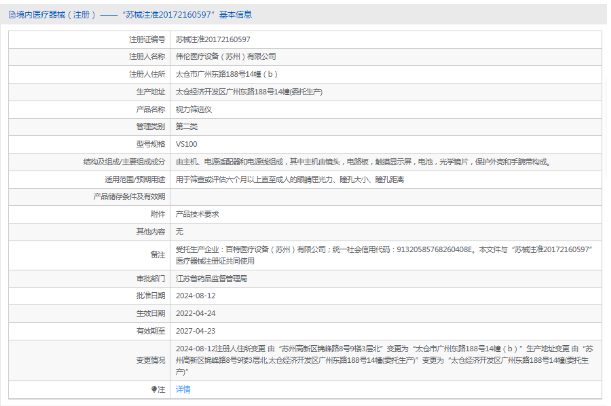Select the management class value 第二类
Viewport: 611px width, 406px height.
pyautogui.click(x=187, y=127)
